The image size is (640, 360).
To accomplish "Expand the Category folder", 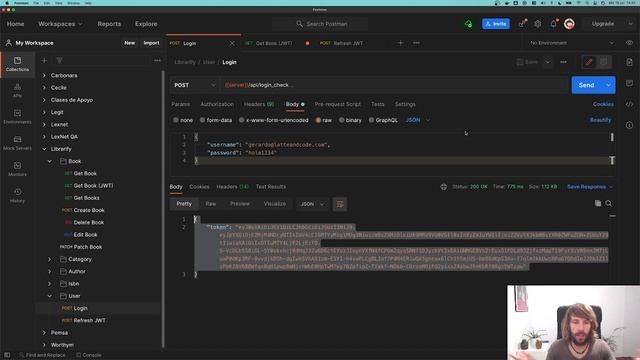I will pos(50,259).
